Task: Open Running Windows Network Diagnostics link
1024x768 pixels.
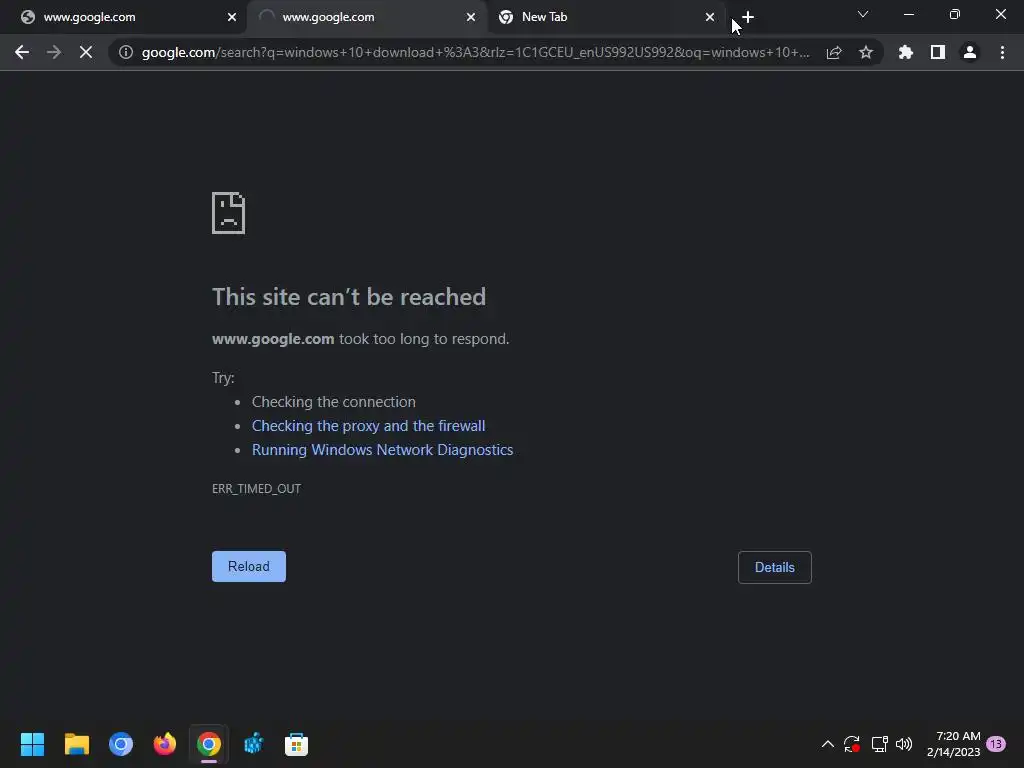Action: tap(383, 450)
